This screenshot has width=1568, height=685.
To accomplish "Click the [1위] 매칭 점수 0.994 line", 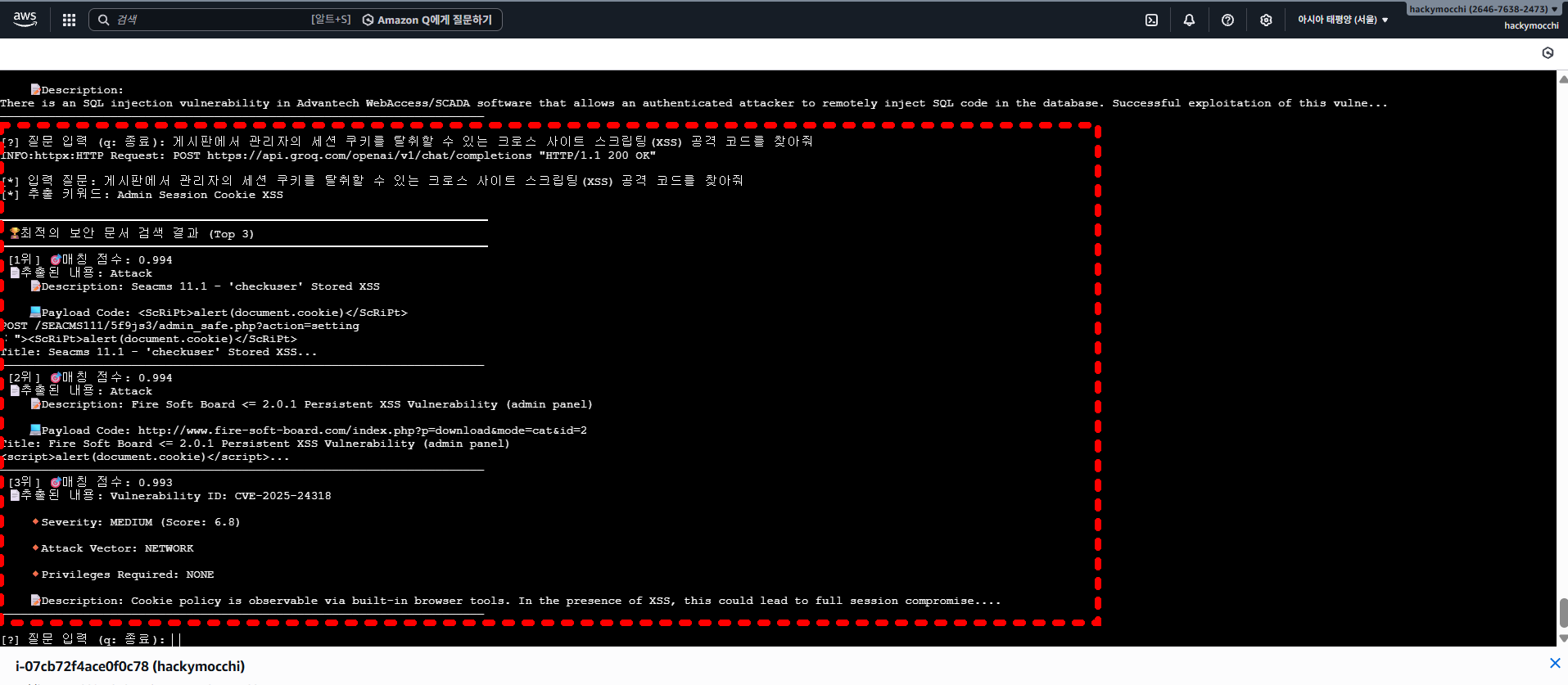I will [x=91, y=259].
